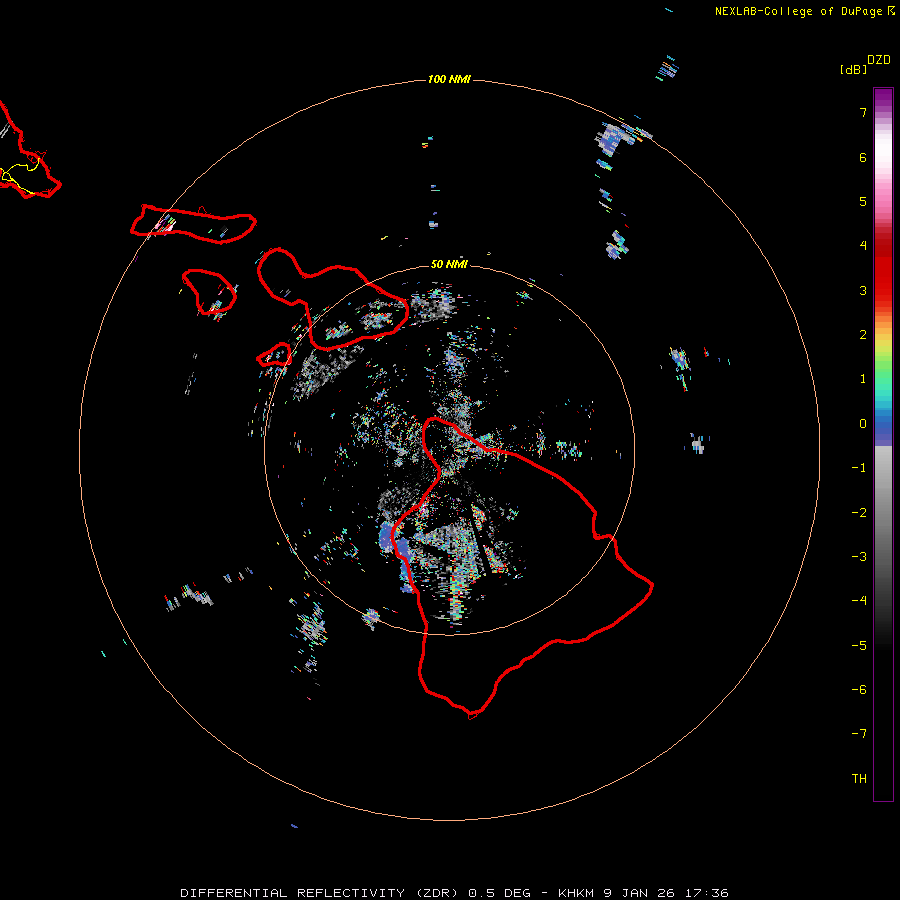Click the 50 NMI range ring label
This screenshot has height=900, width=900.
449,264
